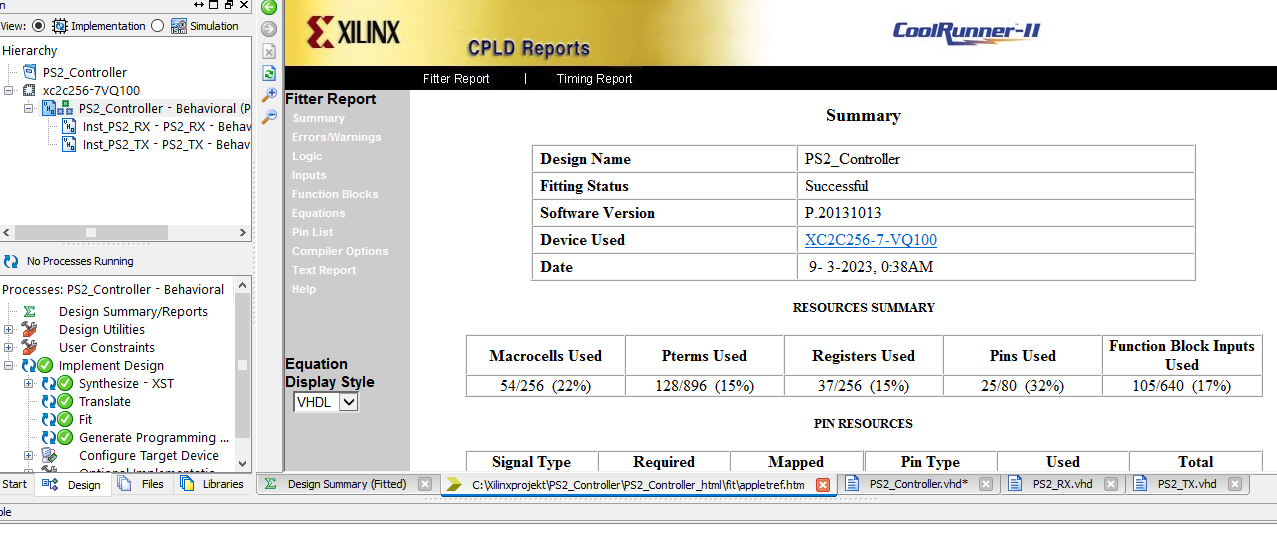1277x541 pixels.
Task: Close the Design Summary (Fitted) tab
Action: (x=425, y=484)
